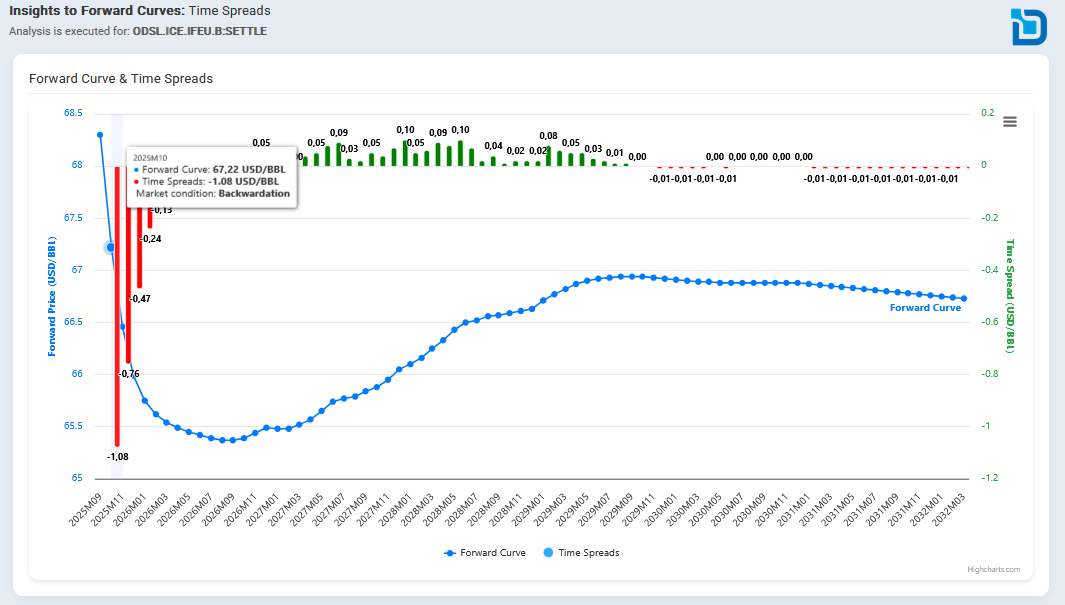Click the Forward Price left axis title
The height and width of the screenshot is (605, 1065).
coord(52,297)
